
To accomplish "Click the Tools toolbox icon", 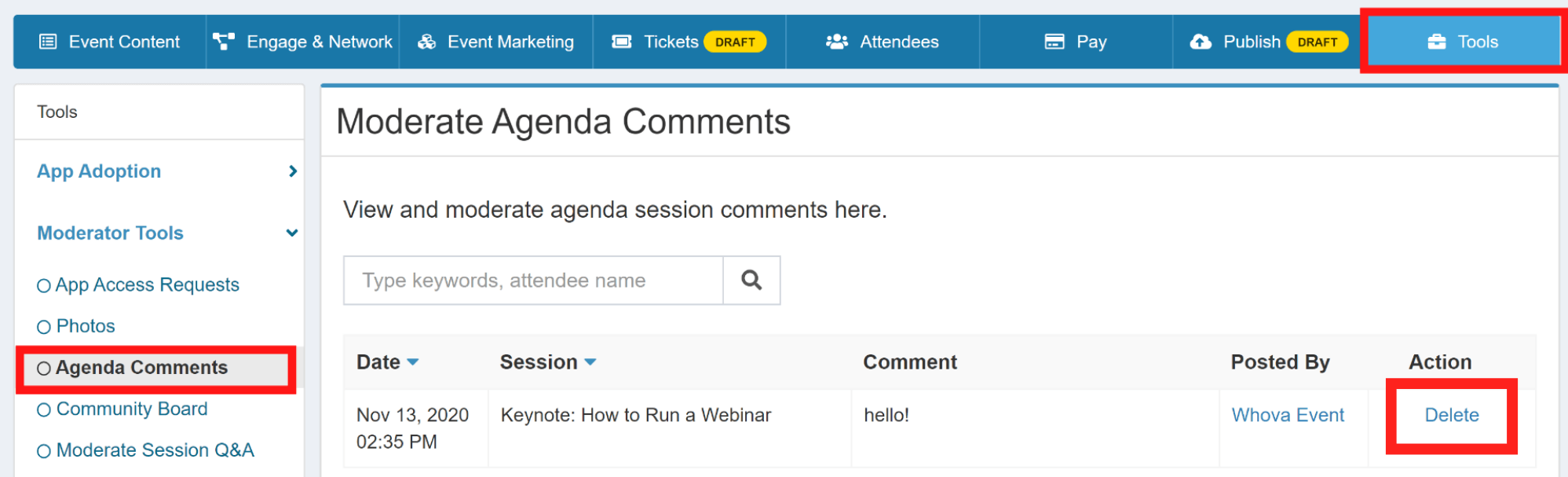I will tap(1437, 42).
